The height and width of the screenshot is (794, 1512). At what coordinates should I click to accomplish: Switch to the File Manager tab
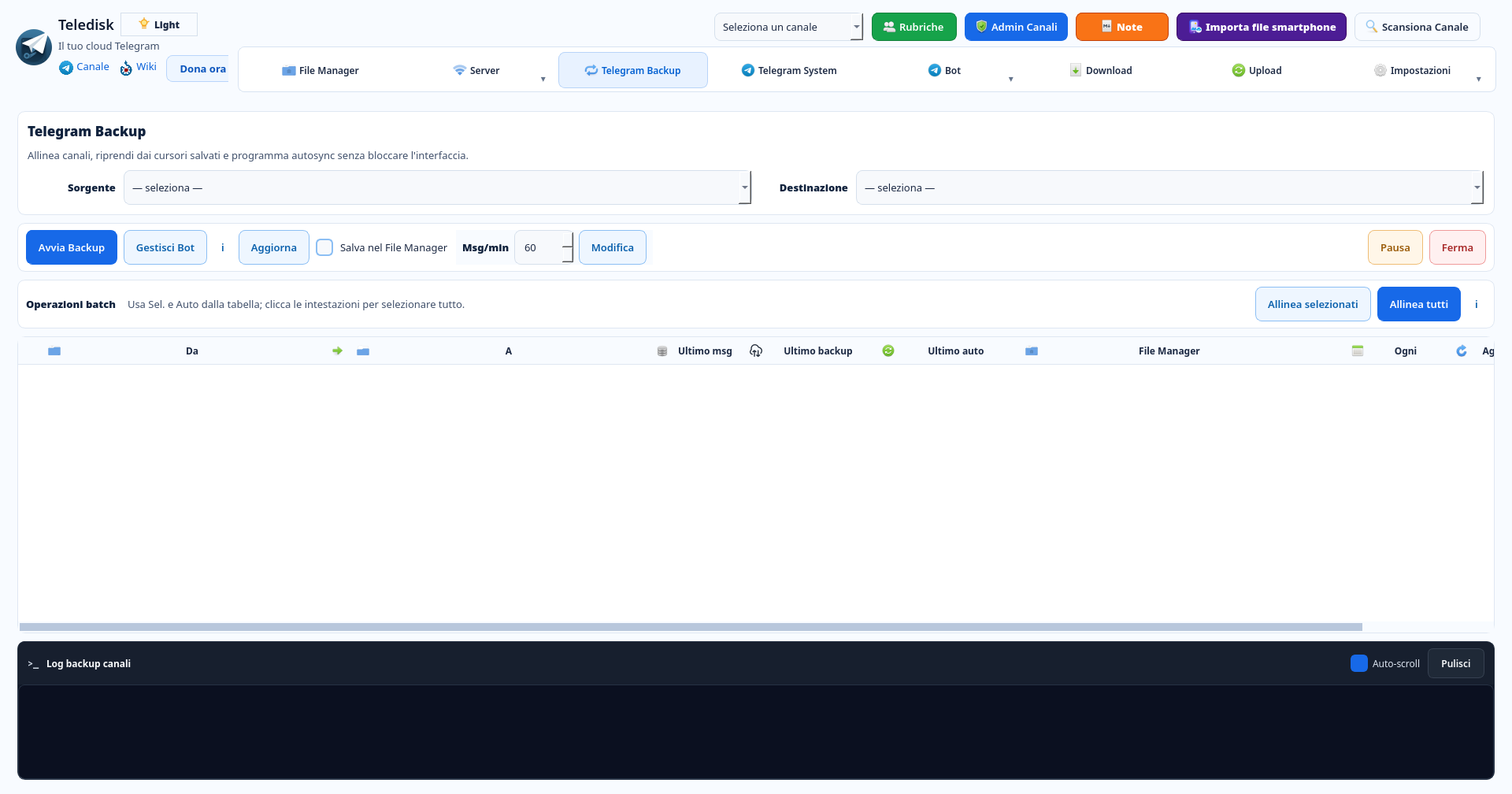tap(321, 70)
